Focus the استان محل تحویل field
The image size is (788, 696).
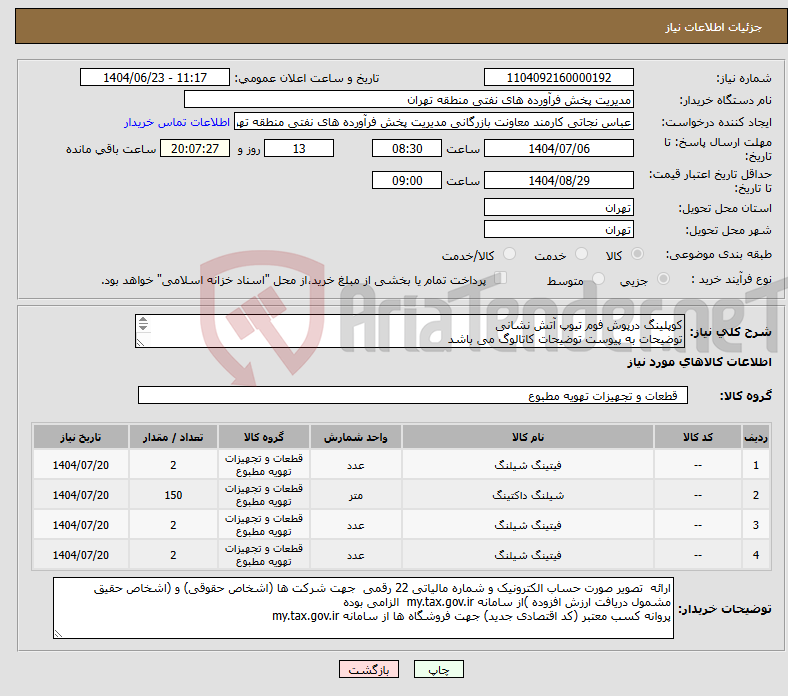coord(558,207)
